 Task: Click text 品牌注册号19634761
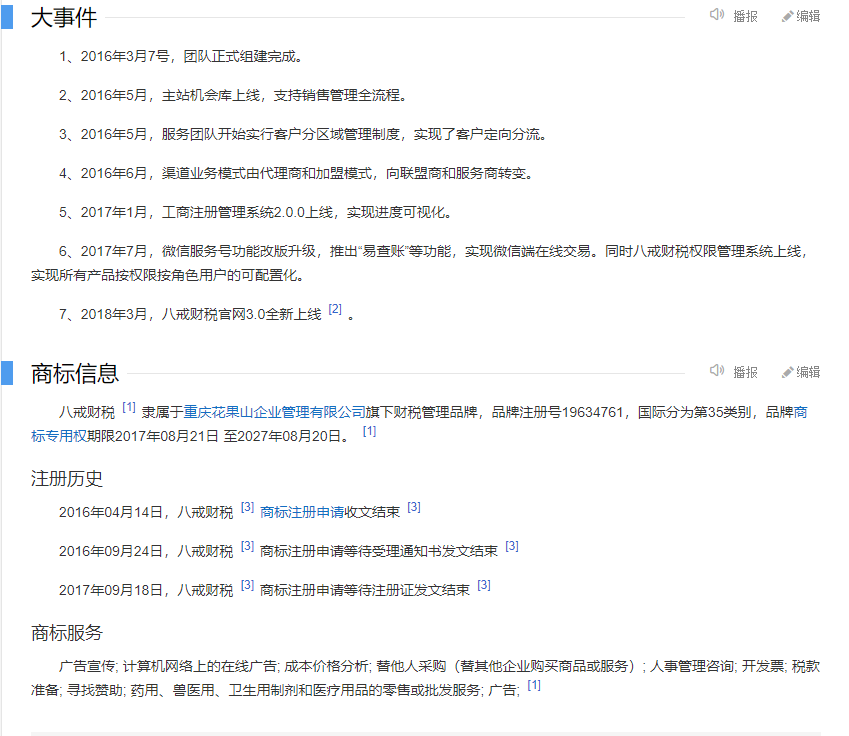[558, 413]
